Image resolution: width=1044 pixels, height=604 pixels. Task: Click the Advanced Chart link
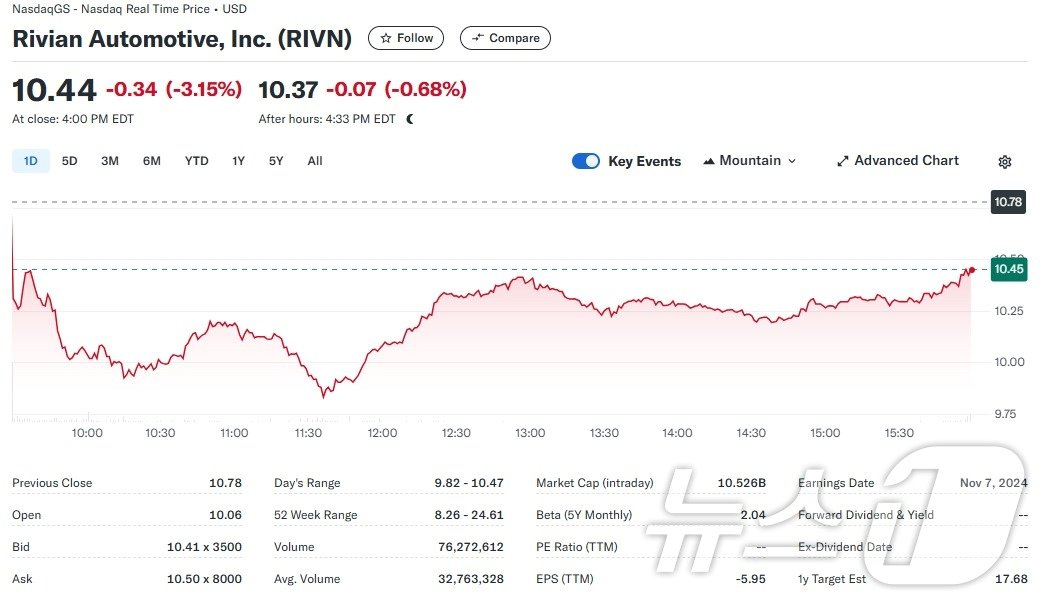(x=906, y=161)
